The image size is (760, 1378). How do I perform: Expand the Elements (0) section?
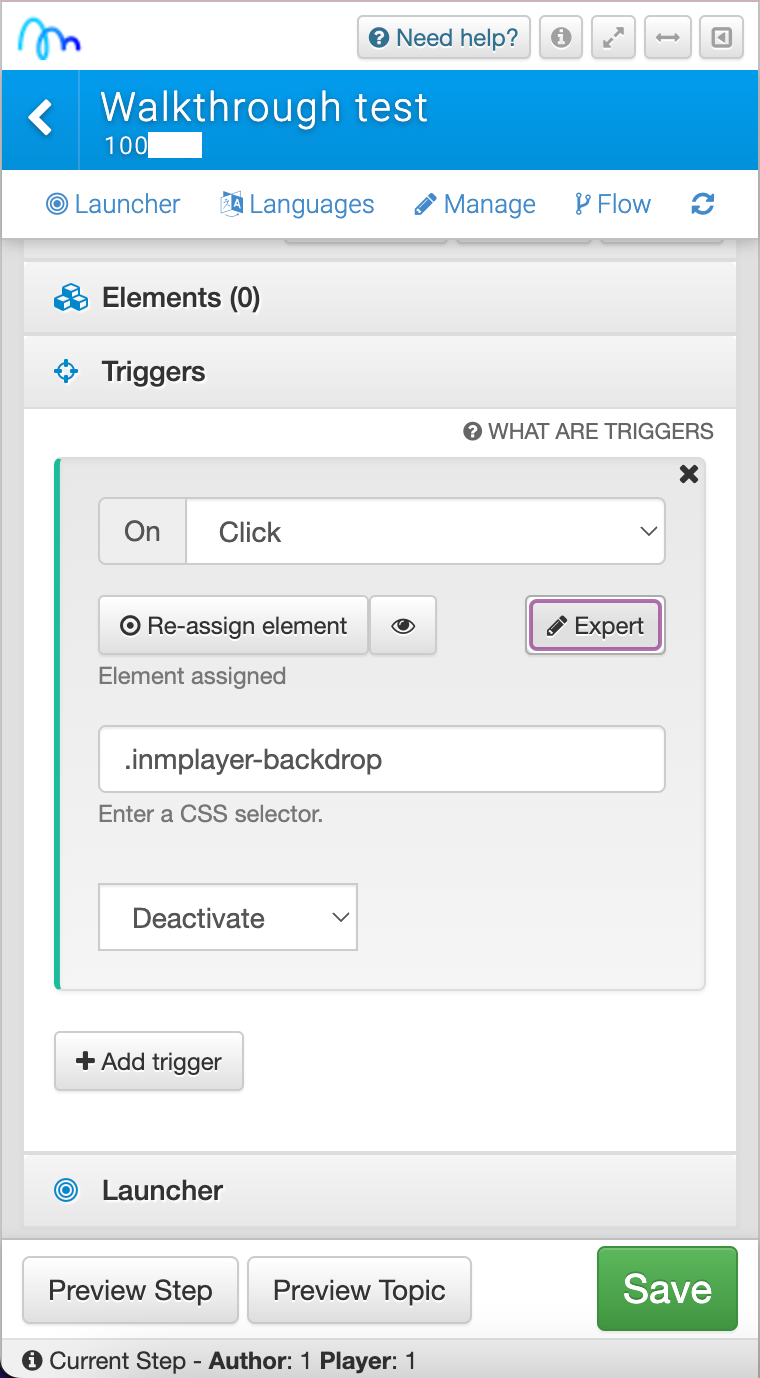(x=380, y=298)
